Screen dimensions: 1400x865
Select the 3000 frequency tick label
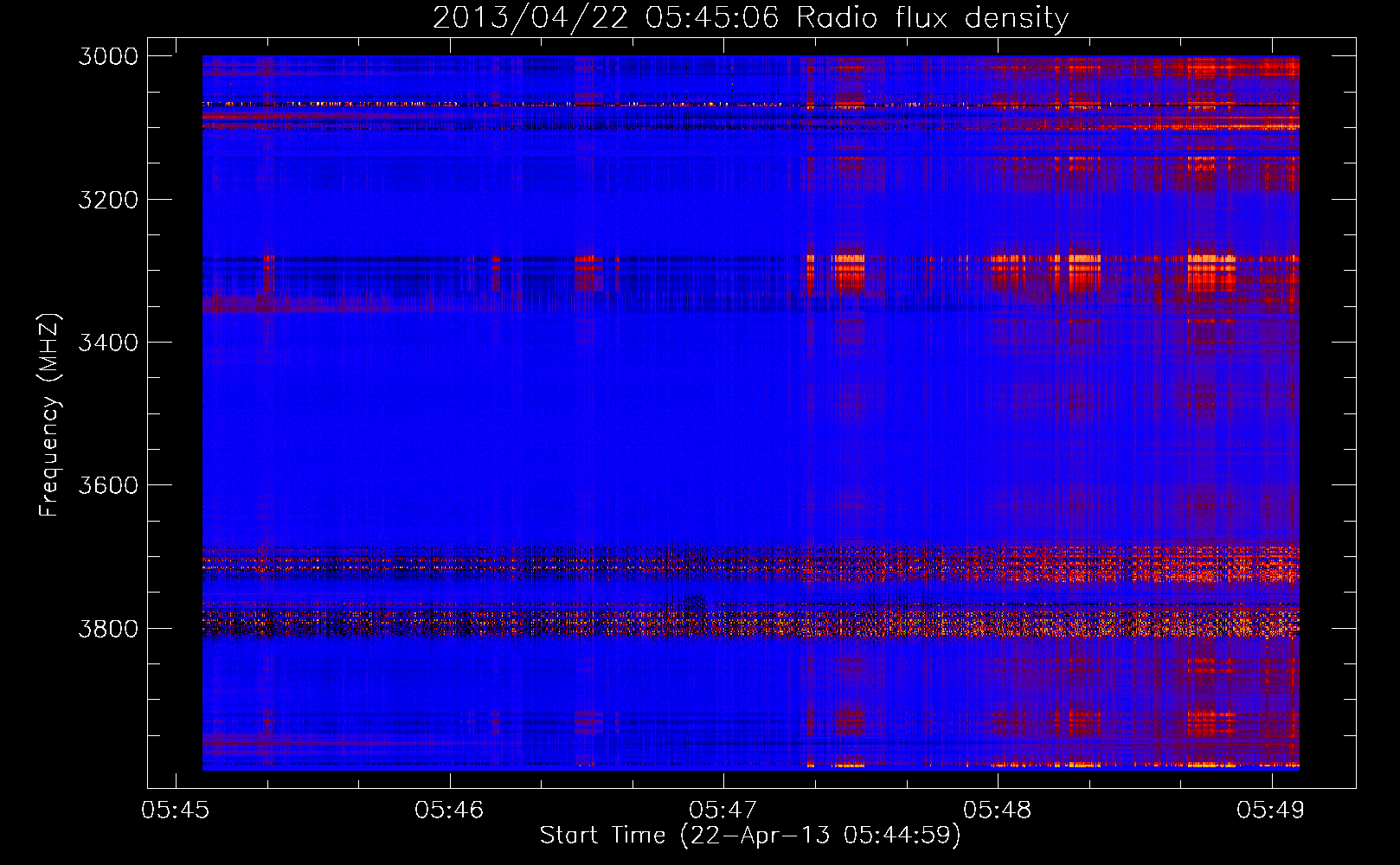pos(108,56)
